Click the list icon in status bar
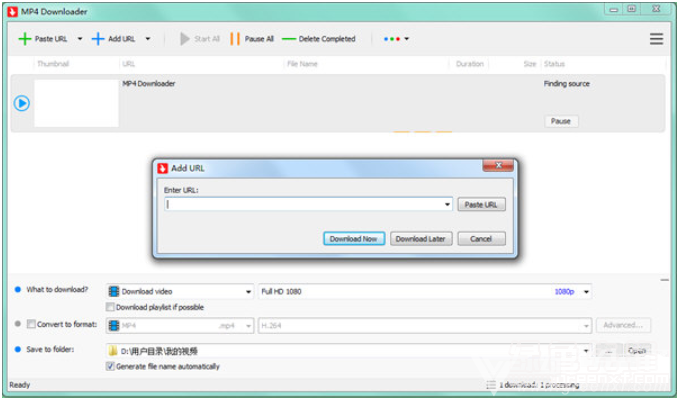The width and height of the screenshot is (678, 400). click(x=491, y=384)
